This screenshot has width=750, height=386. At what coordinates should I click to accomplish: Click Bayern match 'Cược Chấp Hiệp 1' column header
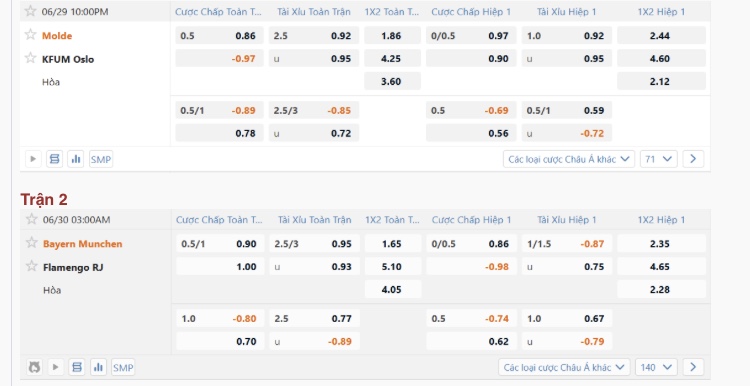point(471,220)
